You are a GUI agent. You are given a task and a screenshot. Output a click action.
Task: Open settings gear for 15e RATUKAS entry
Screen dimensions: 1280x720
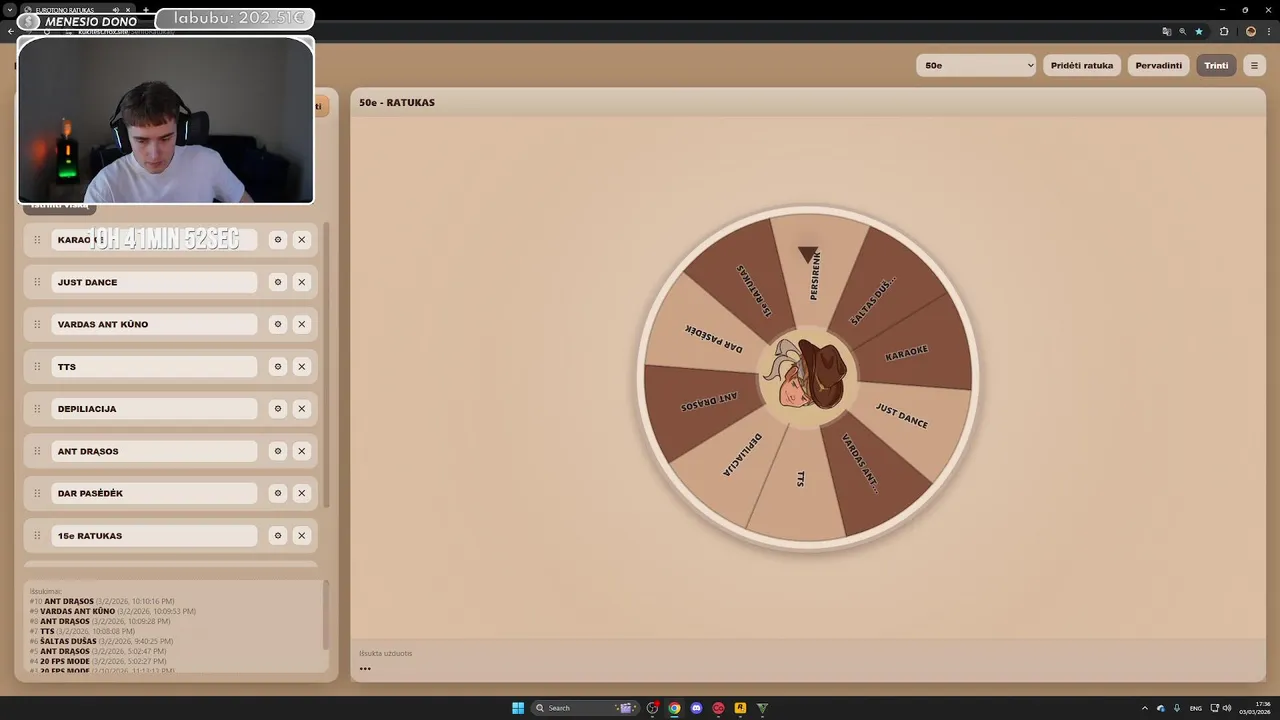tap(278, 536)
